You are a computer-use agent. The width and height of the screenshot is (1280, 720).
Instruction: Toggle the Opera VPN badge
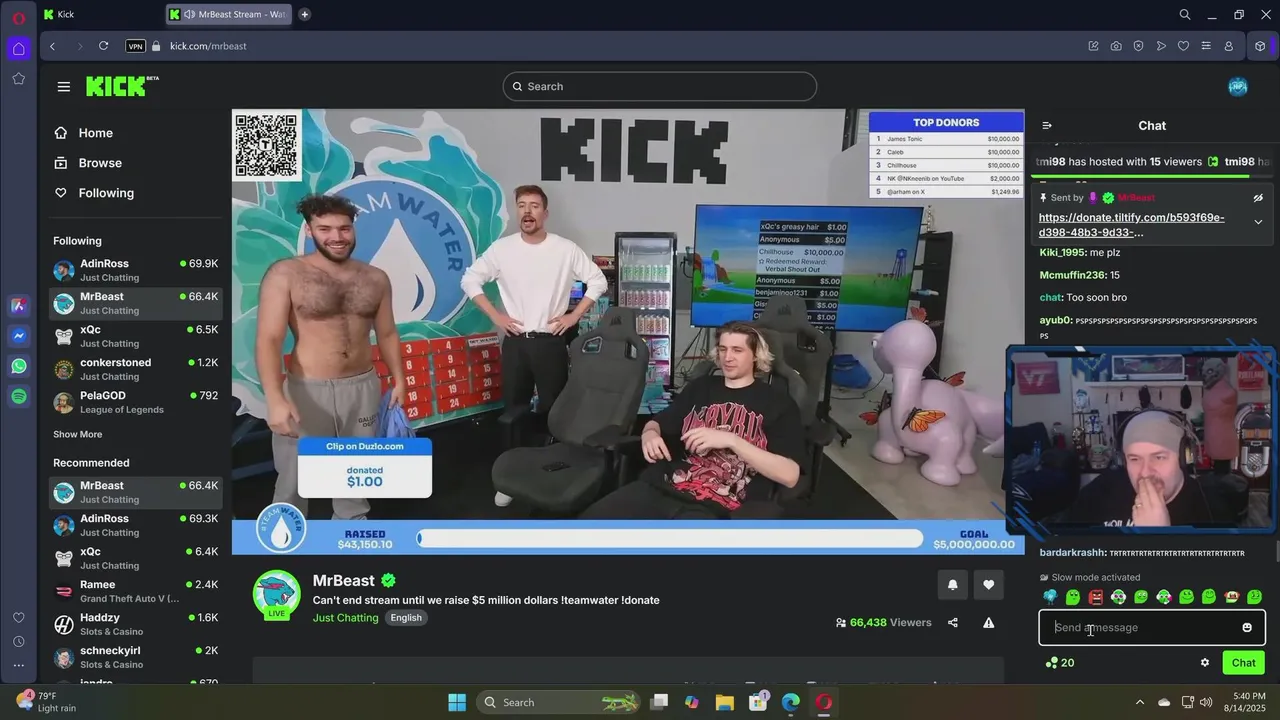135,46
